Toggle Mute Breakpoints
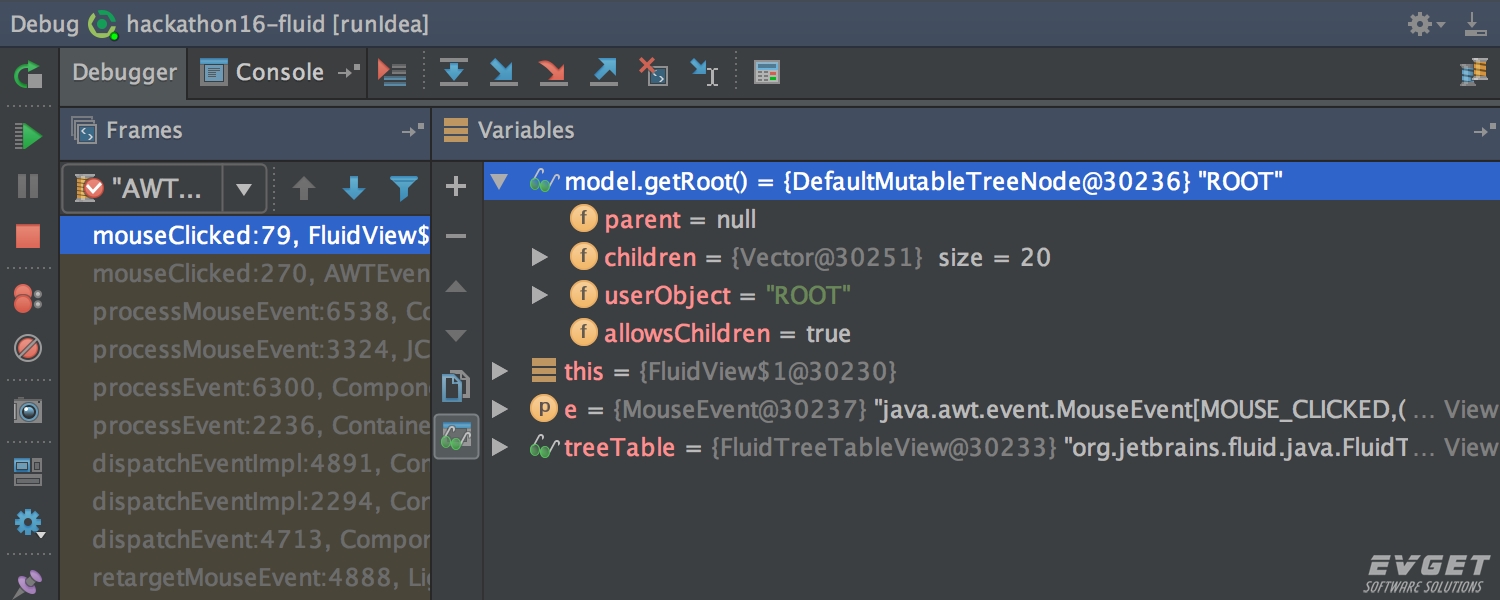Viewport: 1500px width, 600px height. [x=28, y=348]
